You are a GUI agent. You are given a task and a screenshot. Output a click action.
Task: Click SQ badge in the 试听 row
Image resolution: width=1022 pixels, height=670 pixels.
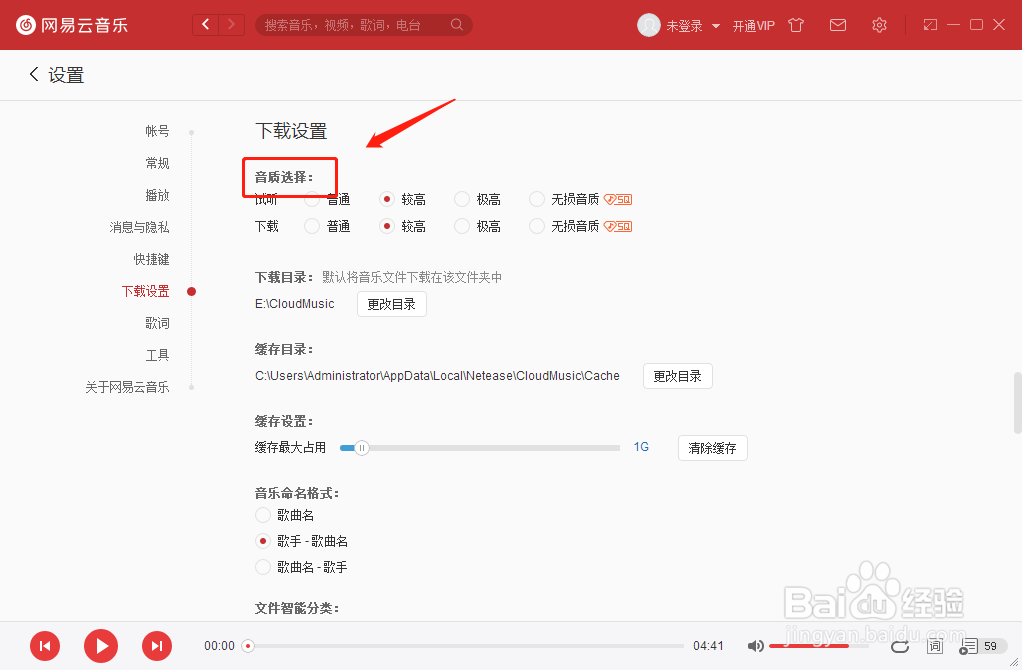point(618,199)
